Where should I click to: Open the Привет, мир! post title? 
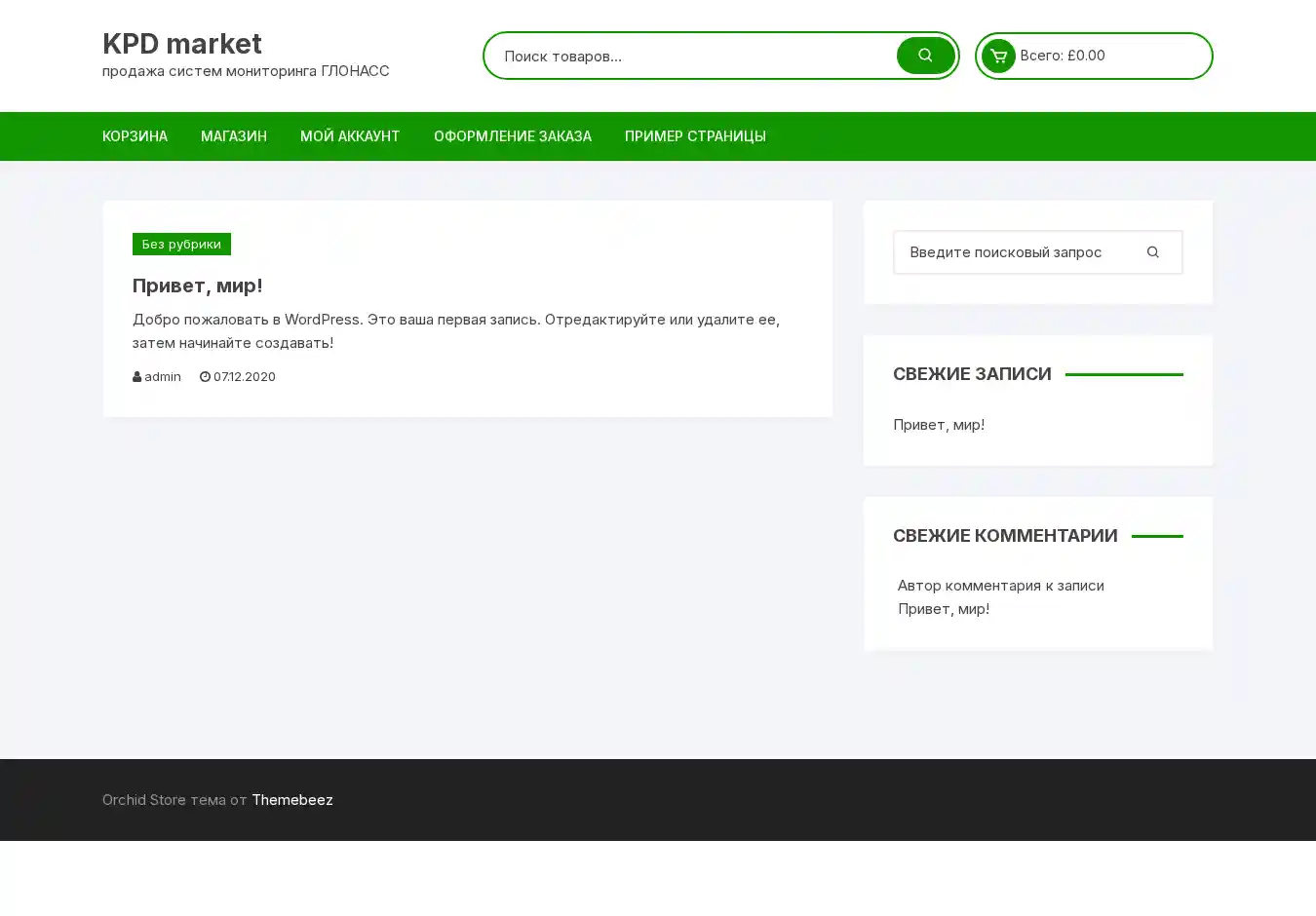198,286
